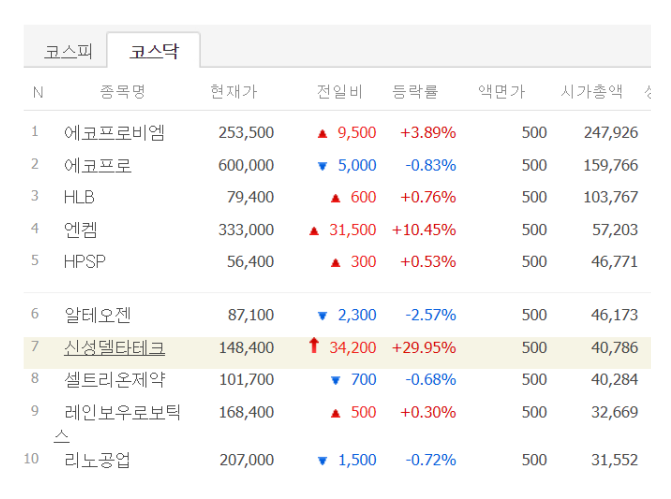This screenshot has width=671, height=499.
Task: Click current price 87,100
Action: 251,315
